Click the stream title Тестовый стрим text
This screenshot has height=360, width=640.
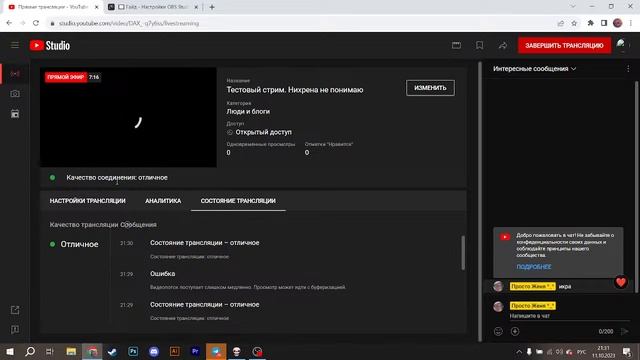pos(295,90)
